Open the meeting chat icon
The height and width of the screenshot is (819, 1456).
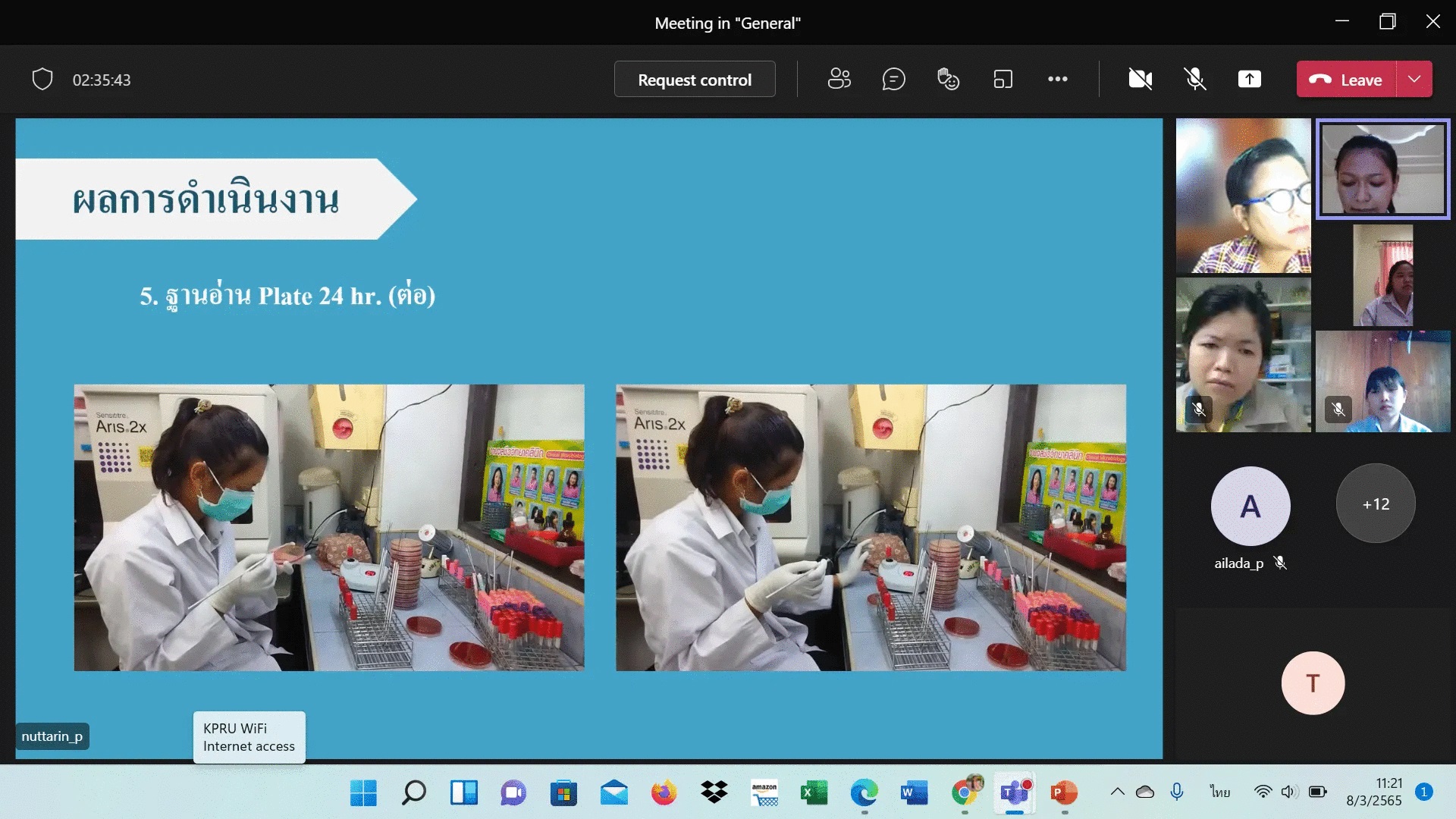point(893,79)
